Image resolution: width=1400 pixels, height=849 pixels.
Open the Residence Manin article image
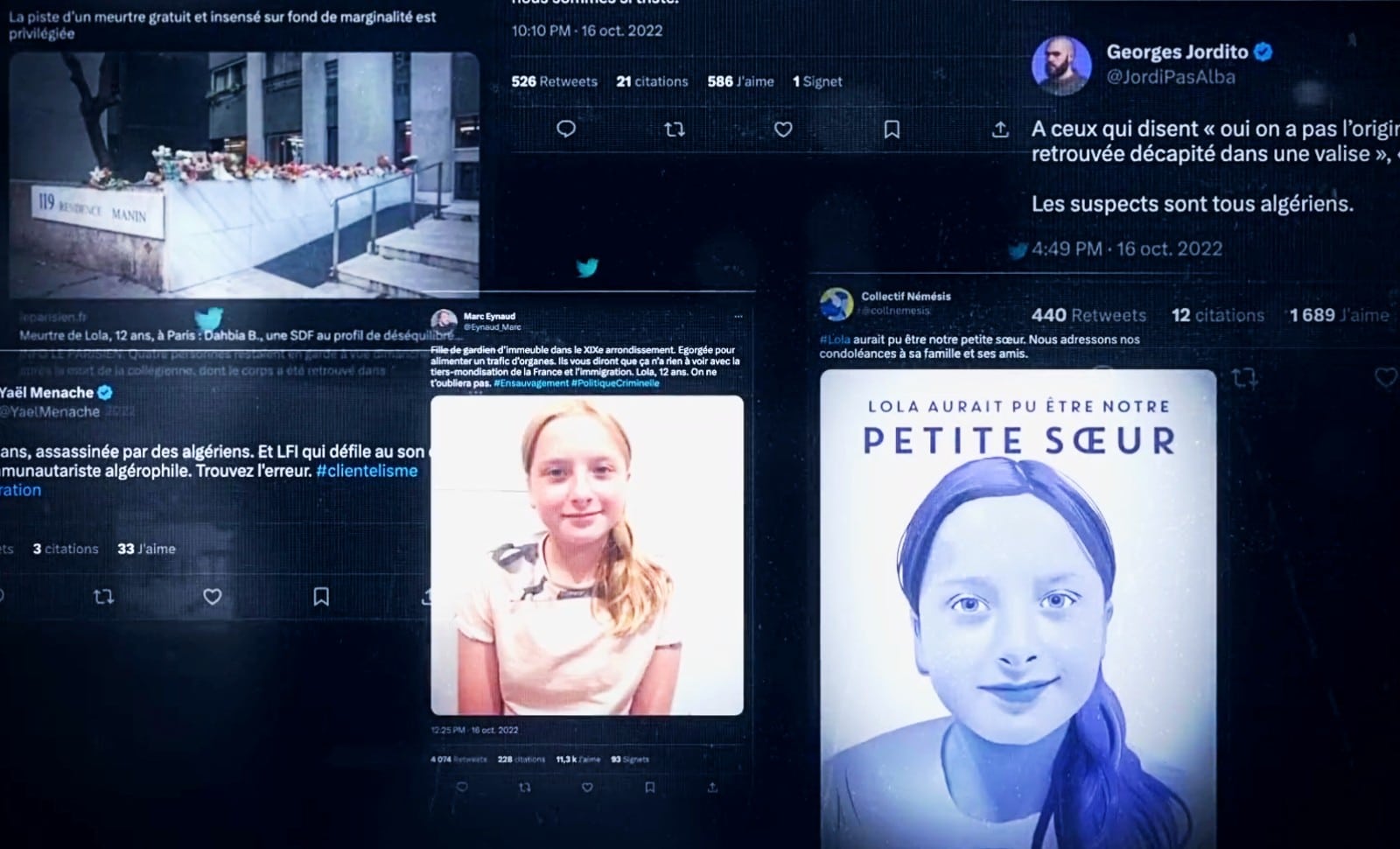(244, 175)
